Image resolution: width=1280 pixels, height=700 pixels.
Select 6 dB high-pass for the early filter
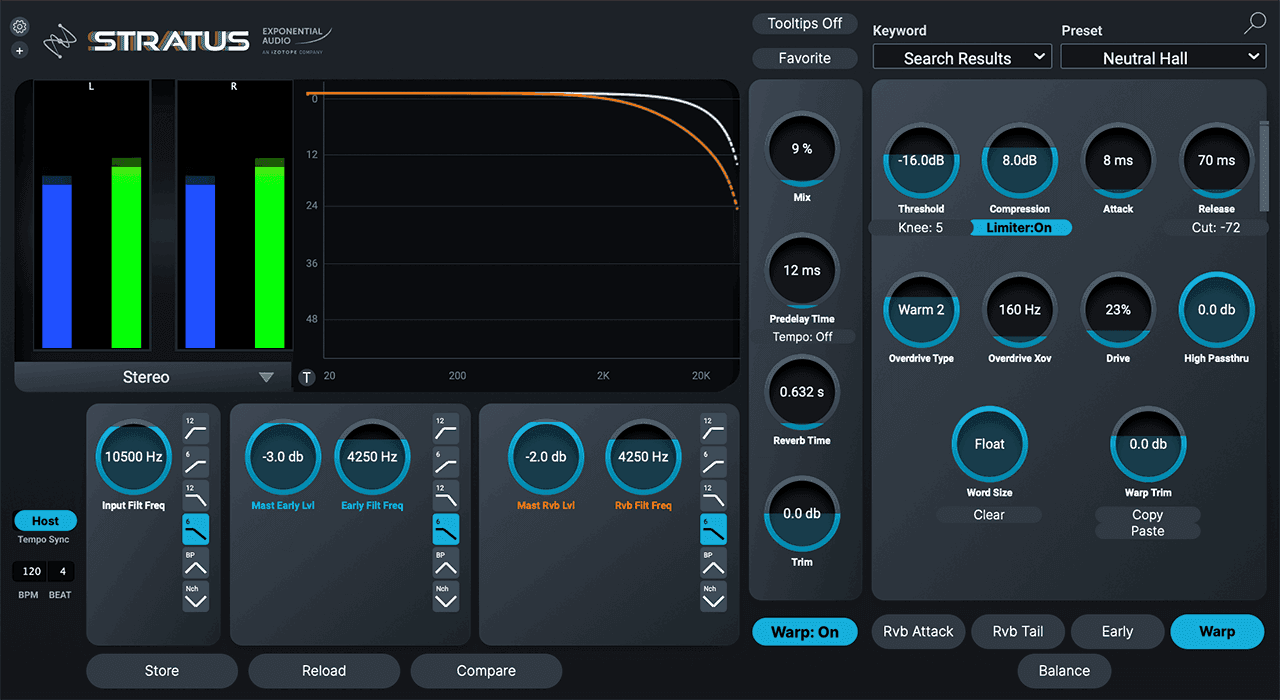click(x=446, y=461)
